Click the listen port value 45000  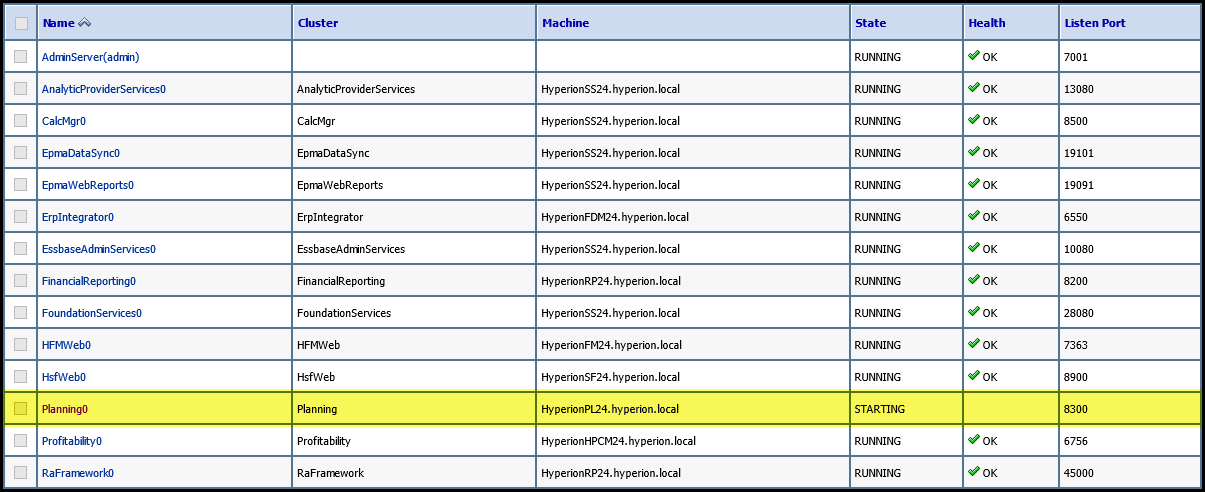[1080, 473]
